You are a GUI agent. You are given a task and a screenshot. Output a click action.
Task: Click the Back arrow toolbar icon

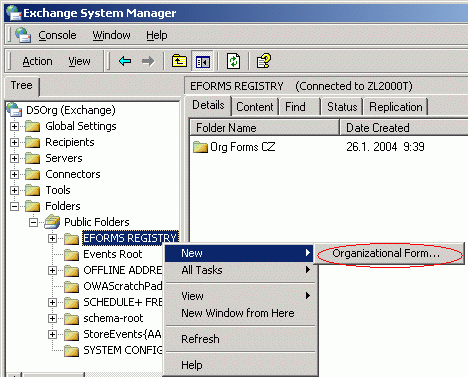125,61
